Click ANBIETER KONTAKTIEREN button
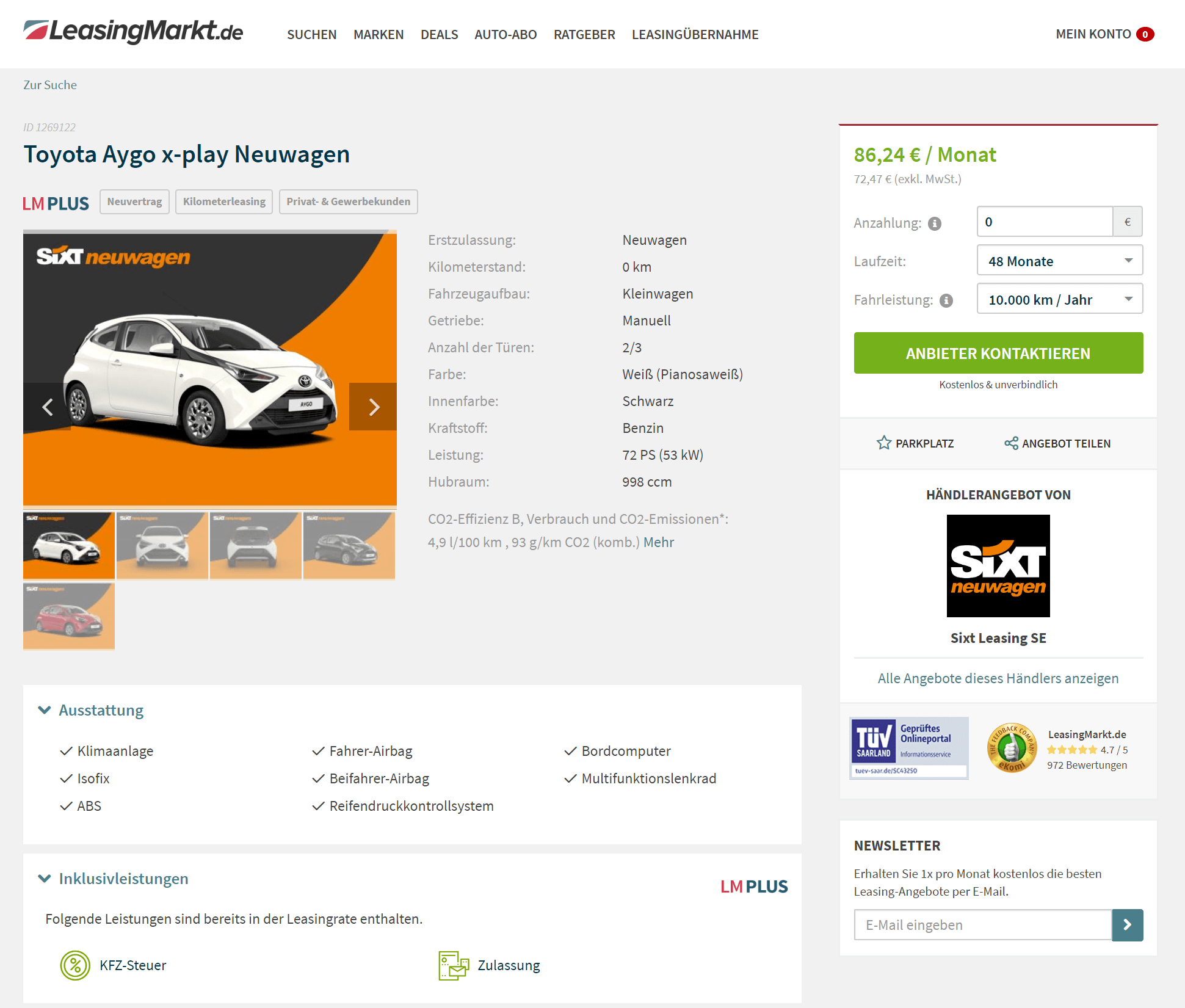1185x1008 pixels. (x=998, y=353)
